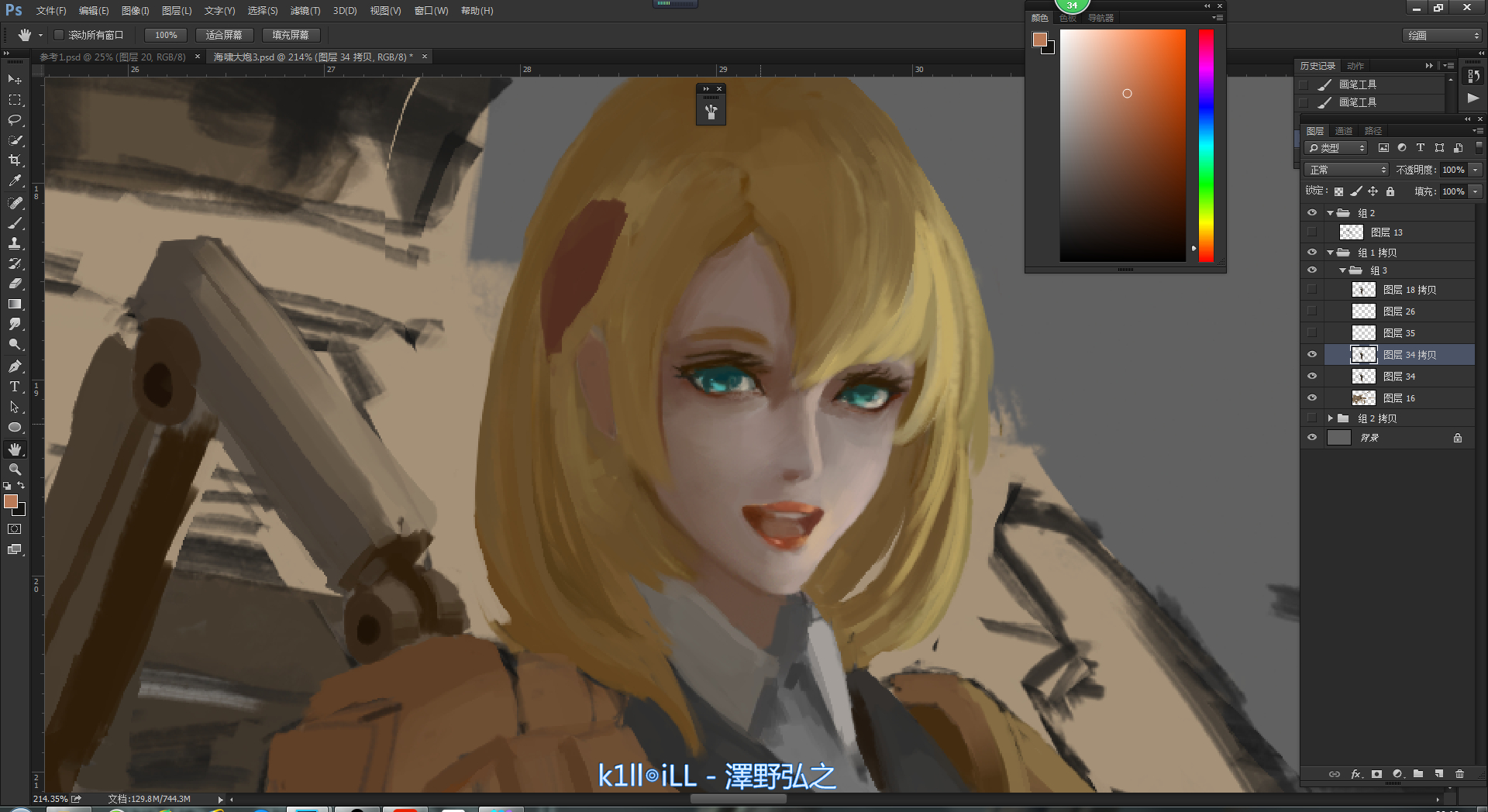
Task: Switch to 参考1.psd document tab
Action: (112, 57)
